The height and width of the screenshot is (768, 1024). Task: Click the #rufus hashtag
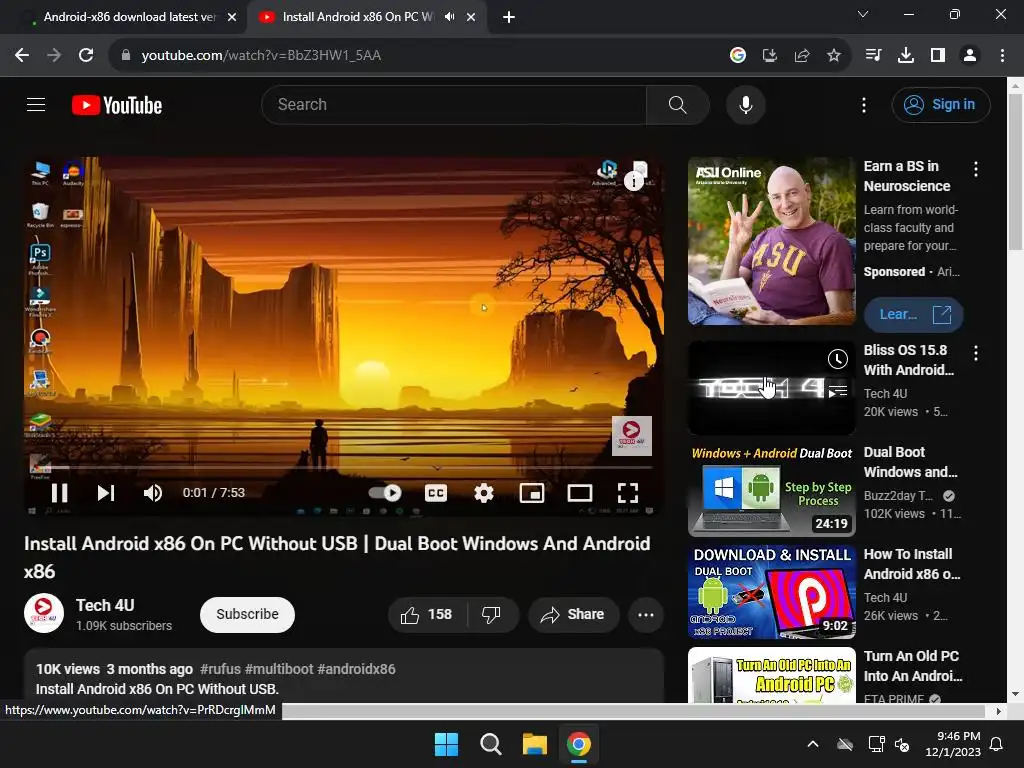(220, 669)
